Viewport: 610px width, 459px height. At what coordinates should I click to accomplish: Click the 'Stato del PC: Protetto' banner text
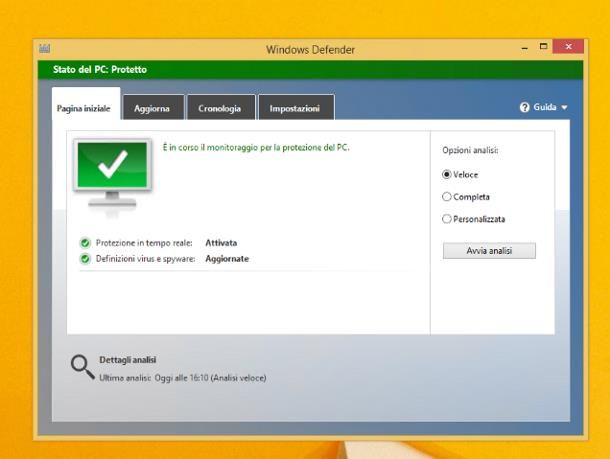point(100,70)
